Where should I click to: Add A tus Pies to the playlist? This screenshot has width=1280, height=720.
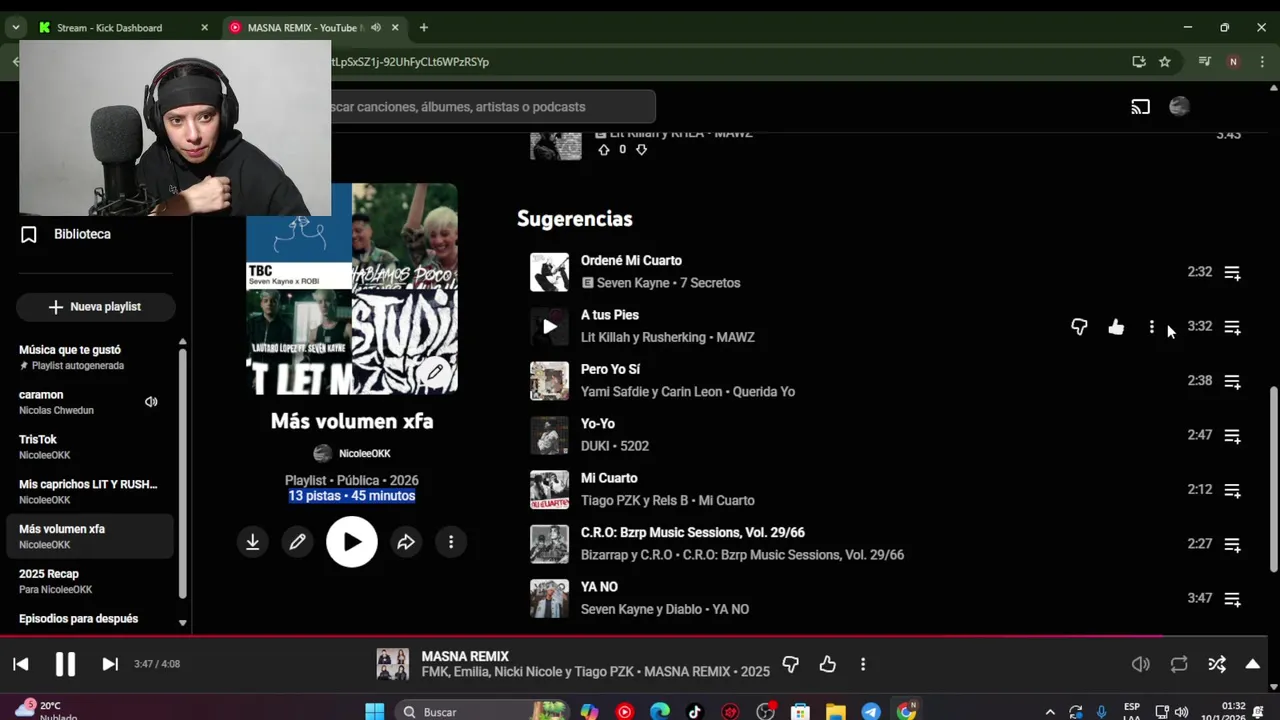(x=1233, y=327)
